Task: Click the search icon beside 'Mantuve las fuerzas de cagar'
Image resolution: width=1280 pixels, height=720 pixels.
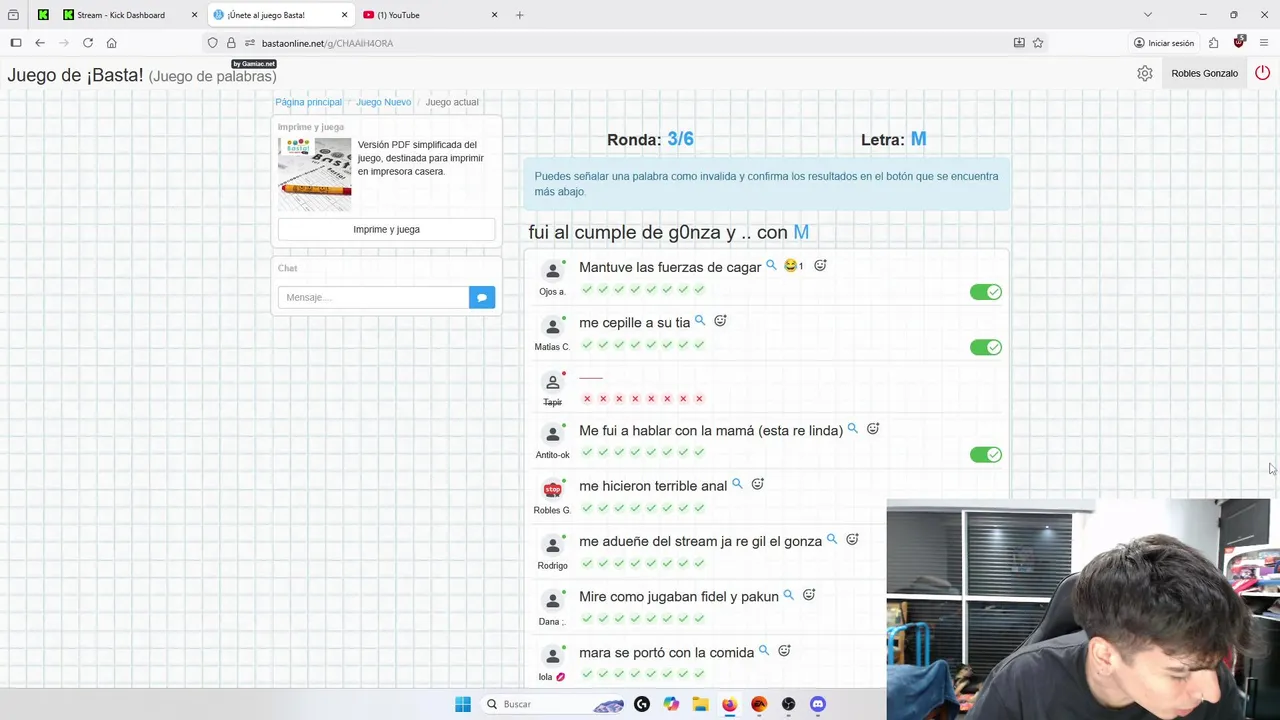Action: pos(771,265)
